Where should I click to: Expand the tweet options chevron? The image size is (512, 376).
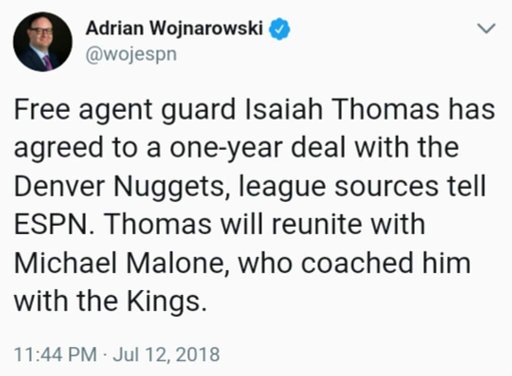[487, 28]
